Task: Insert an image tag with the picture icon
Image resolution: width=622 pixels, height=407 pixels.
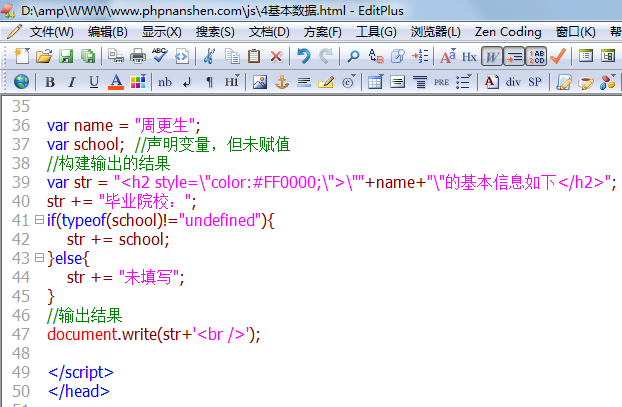Action: 260,82
